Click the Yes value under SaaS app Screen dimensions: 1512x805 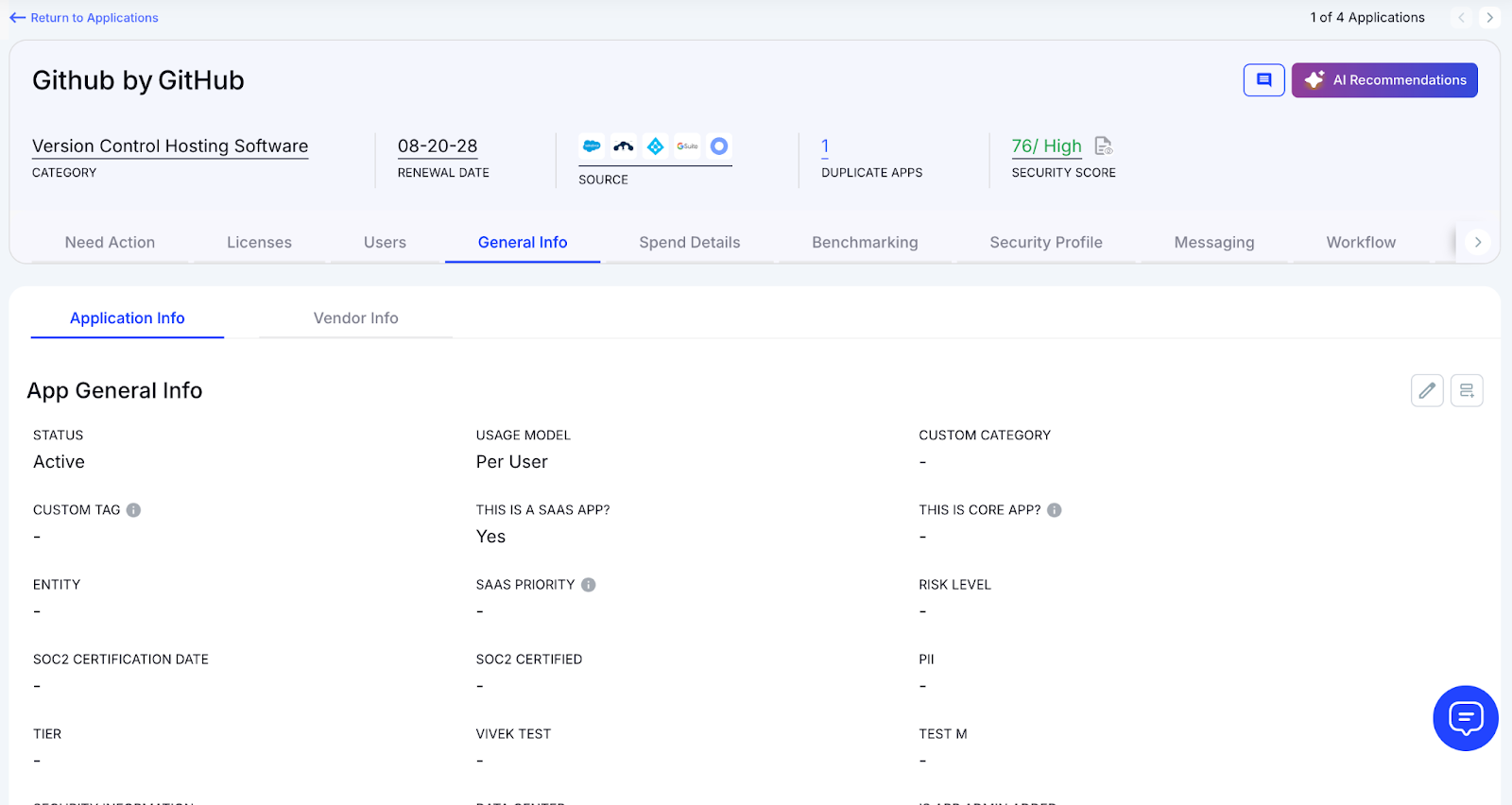pyautogui.click(x=490, y=537)
